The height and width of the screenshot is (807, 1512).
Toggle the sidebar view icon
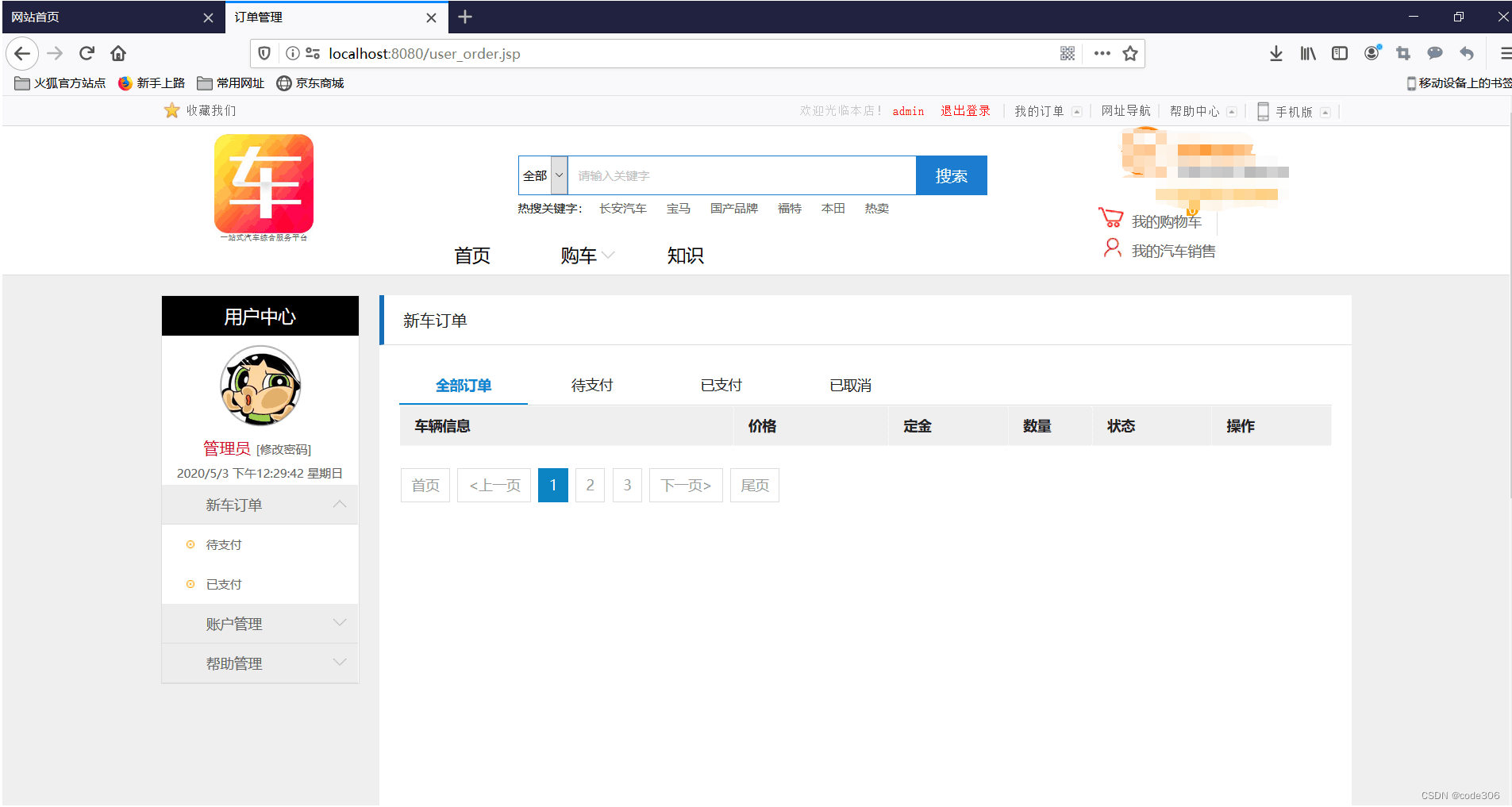(1340, 53)
